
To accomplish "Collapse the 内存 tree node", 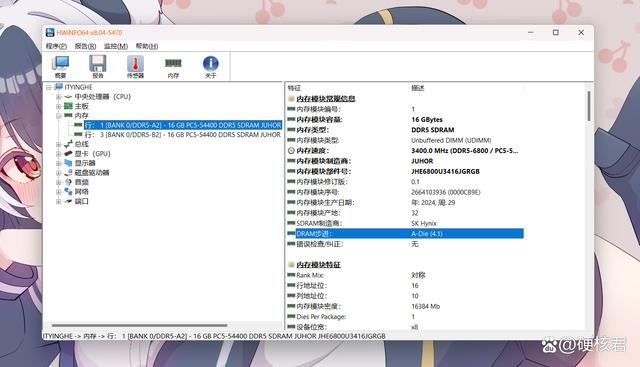I will pyautogui.click(x=58, y=116).
